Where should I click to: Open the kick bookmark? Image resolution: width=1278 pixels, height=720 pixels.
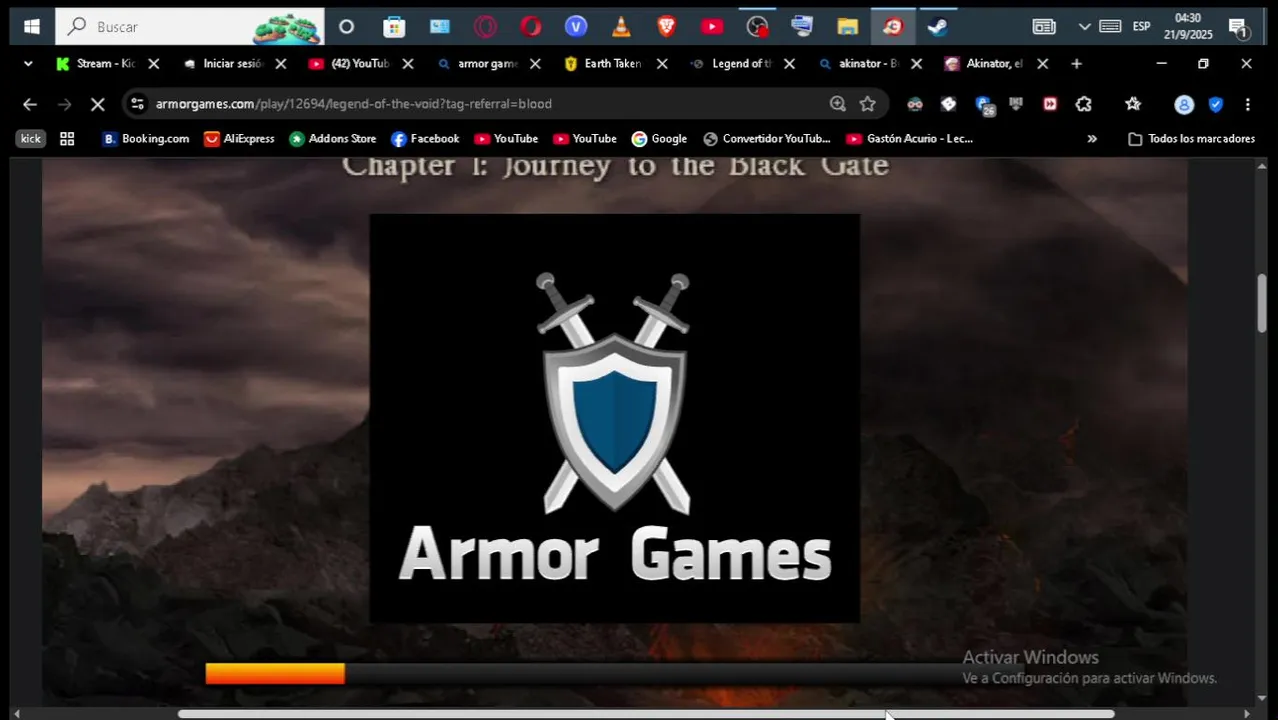tap(31, 139)
